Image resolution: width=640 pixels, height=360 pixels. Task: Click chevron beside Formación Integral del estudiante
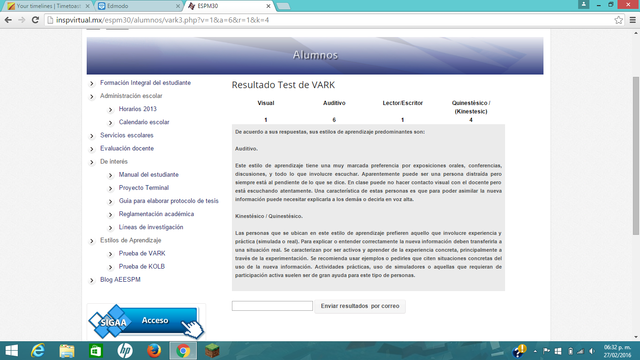(x=91, y=84)
